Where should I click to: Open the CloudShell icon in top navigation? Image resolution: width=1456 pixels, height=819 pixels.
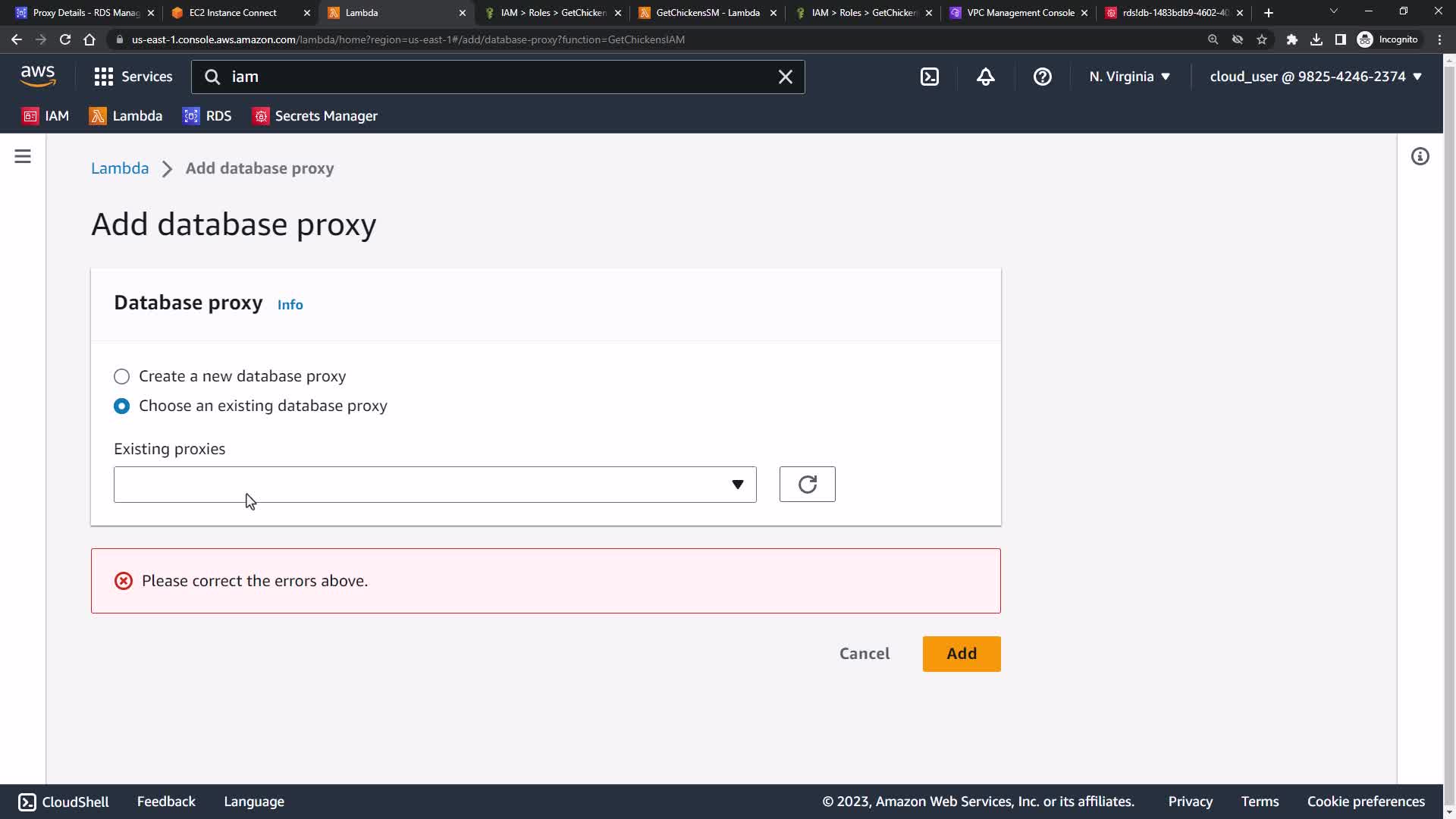(930, 77)
